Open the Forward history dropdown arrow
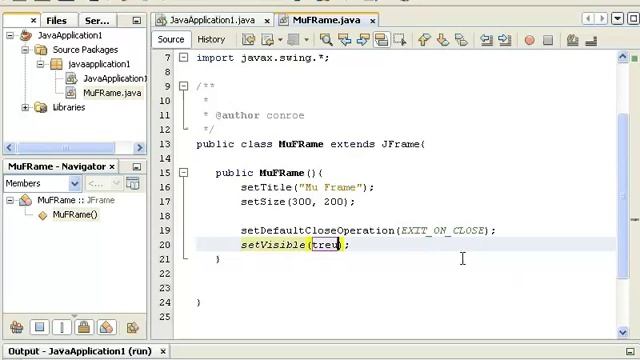Screen dimensions: 640x360 tap(306, 40)
